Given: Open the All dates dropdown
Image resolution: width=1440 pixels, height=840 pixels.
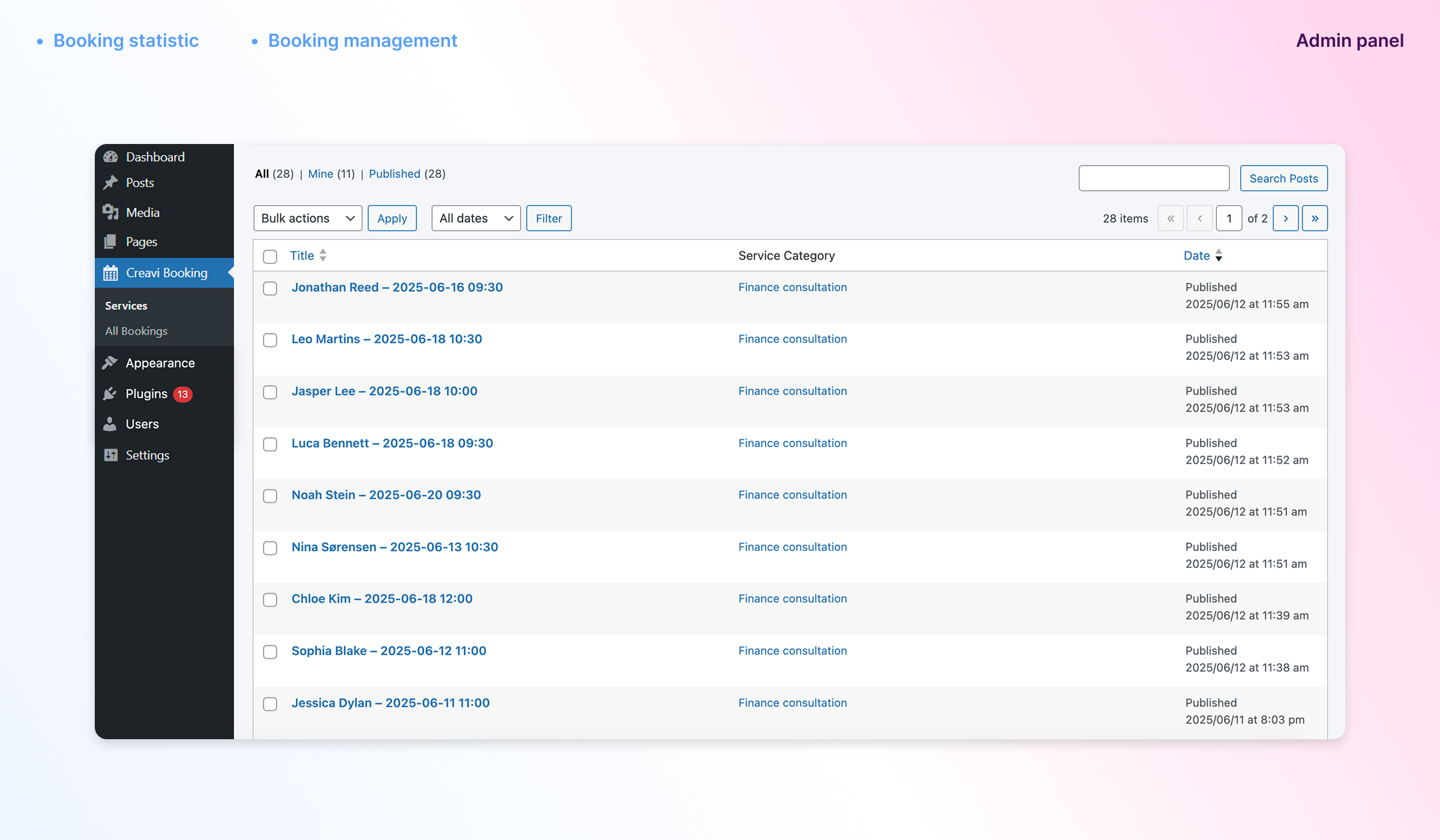Looking at the screenshot, I should click(476, 218).
